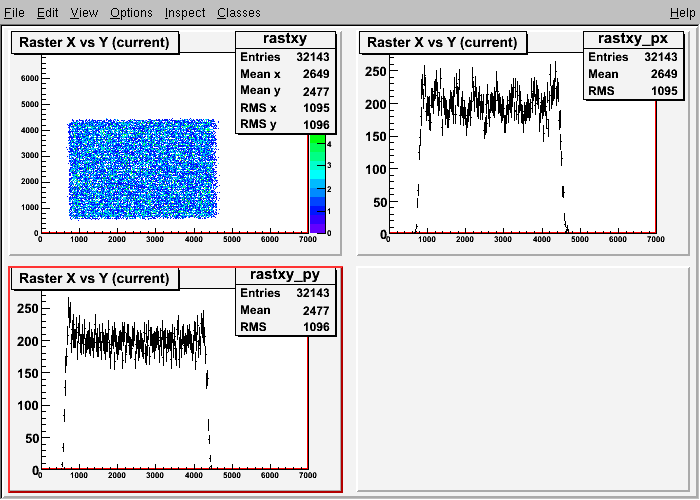Click 'Entries 32143' in rastxy_px stats
Viewport: 700px width, 500px height.
tap(633, 57)
